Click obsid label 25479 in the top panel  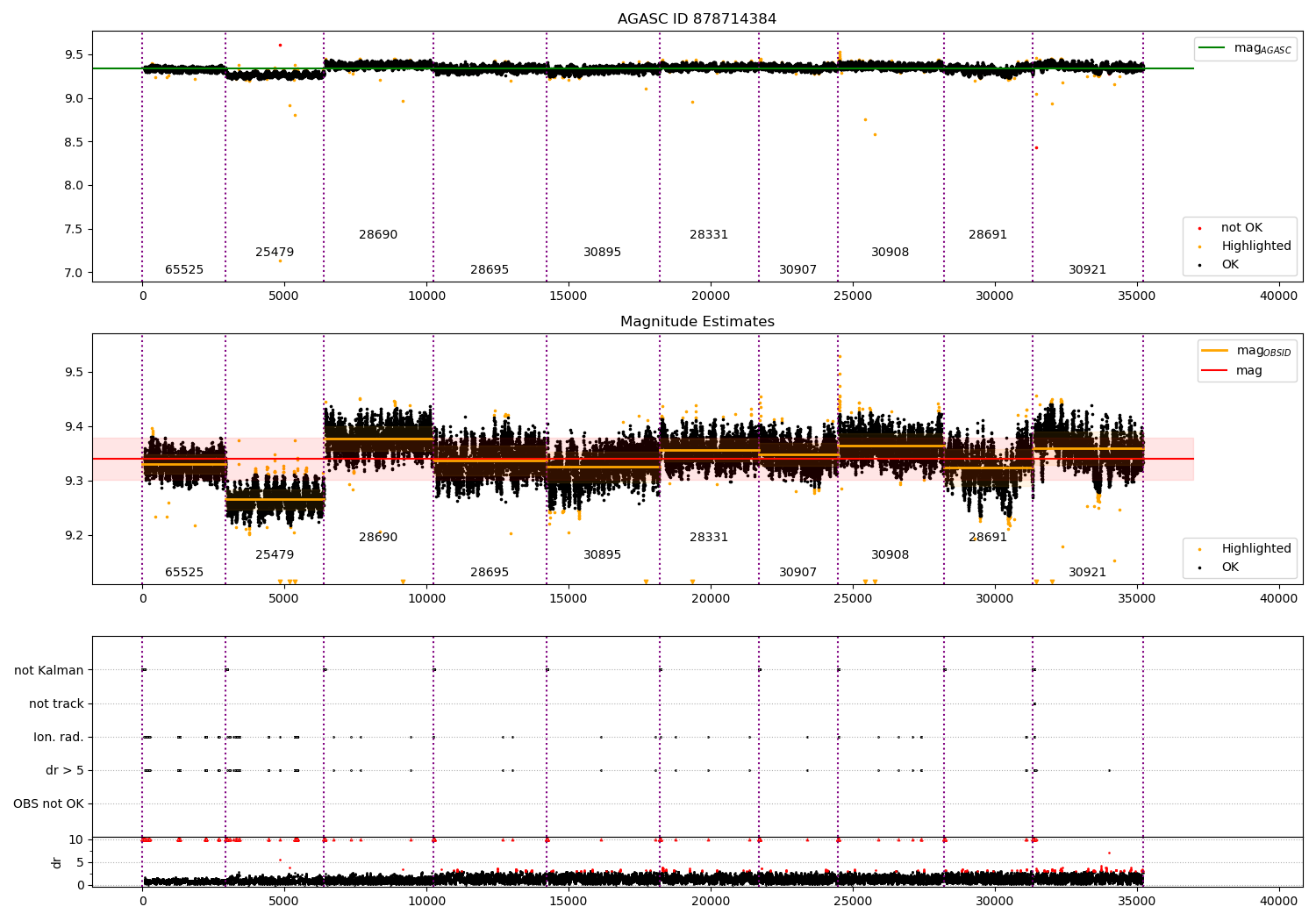(275, 253)
